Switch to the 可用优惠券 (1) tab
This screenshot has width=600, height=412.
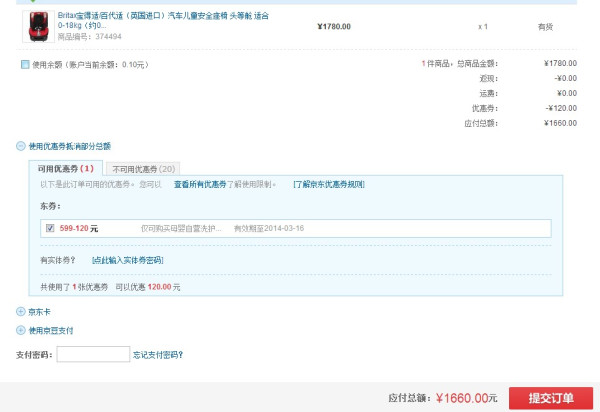pos(66,168)
